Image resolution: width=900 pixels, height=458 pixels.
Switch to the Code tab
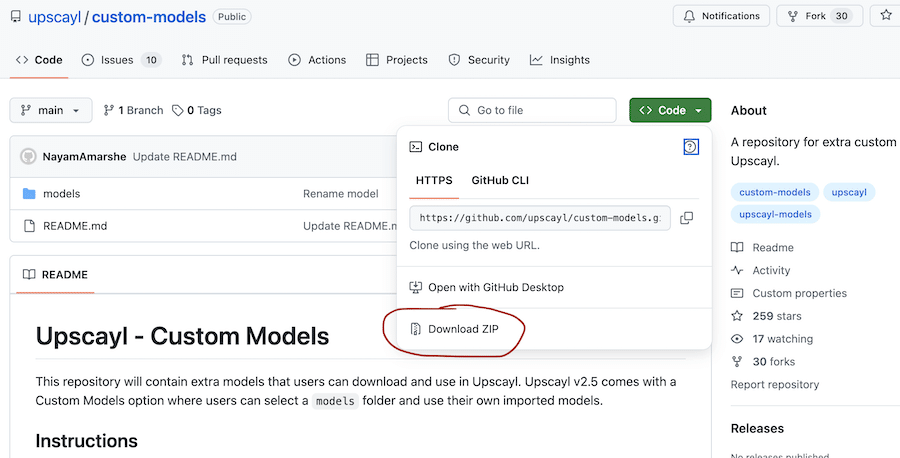(x=39, y=60)
